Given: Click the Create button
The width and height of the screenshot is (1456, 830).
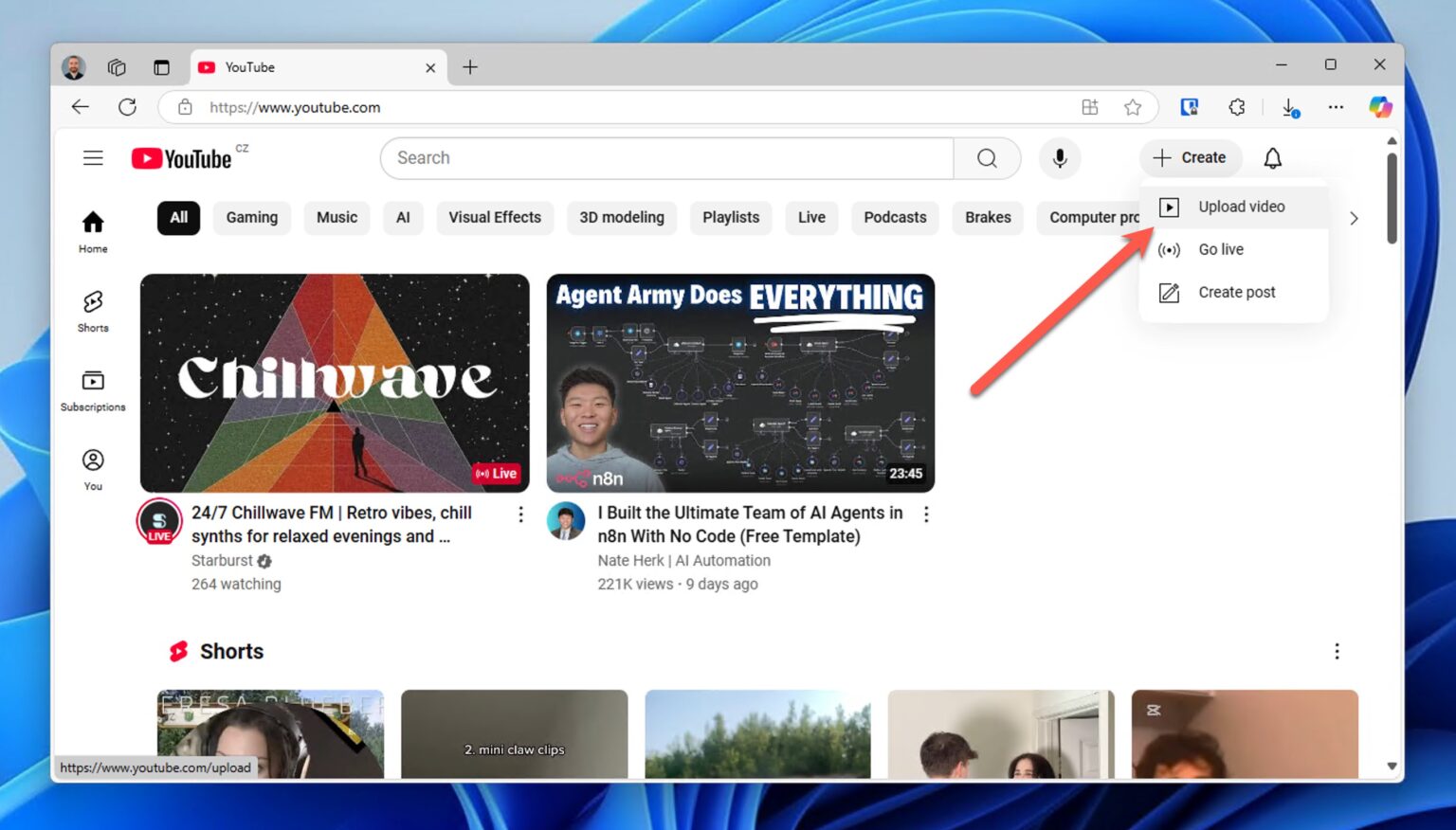Looking at the screenshot, I should 1190,158.
